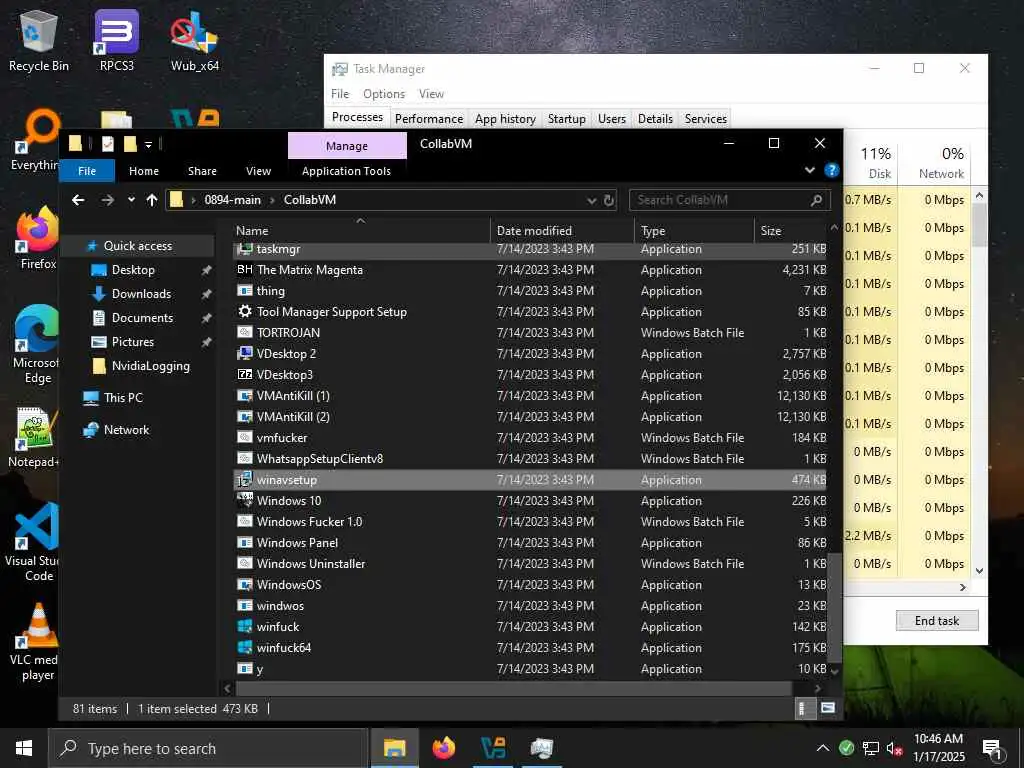
Task: Click End task in Task Manager
Action: point(937,620)
